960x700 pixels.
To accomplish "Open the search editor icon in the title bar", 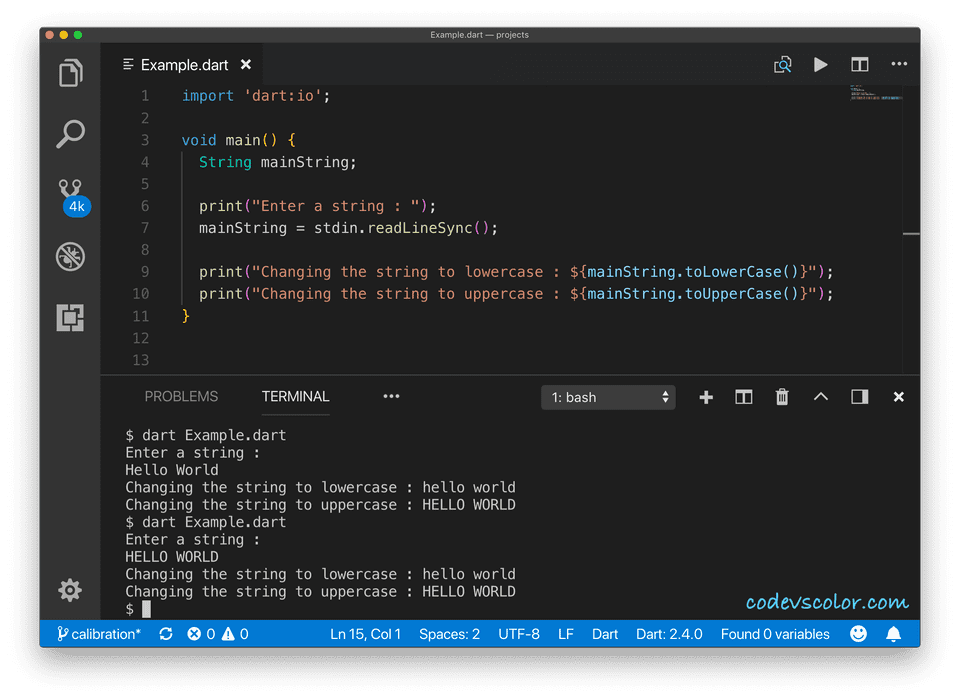I will point(782,64).
